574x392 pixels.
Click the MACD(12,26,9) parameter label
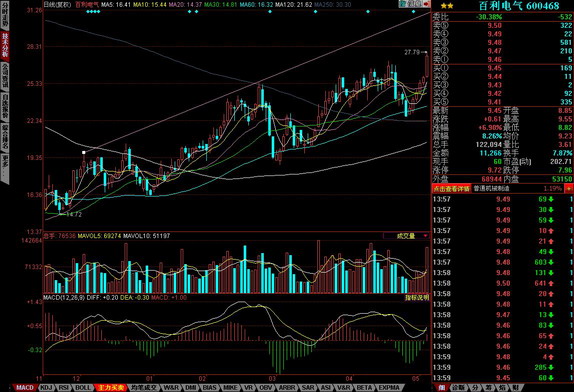(x=64, y=298)
